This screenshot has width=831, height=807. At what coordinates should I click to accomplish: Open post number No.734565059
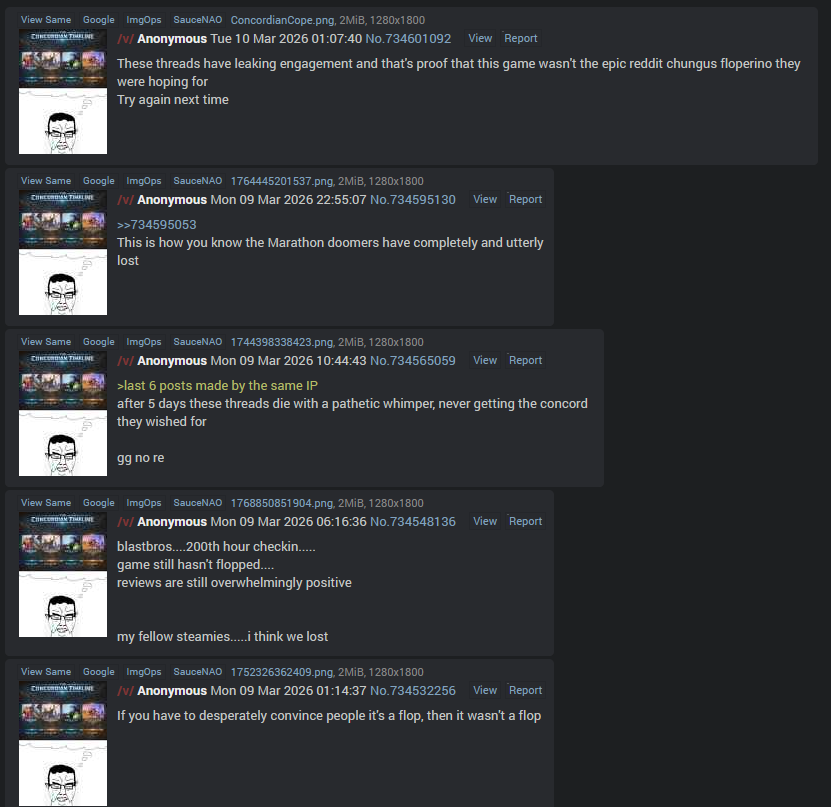tap(413, 361)
